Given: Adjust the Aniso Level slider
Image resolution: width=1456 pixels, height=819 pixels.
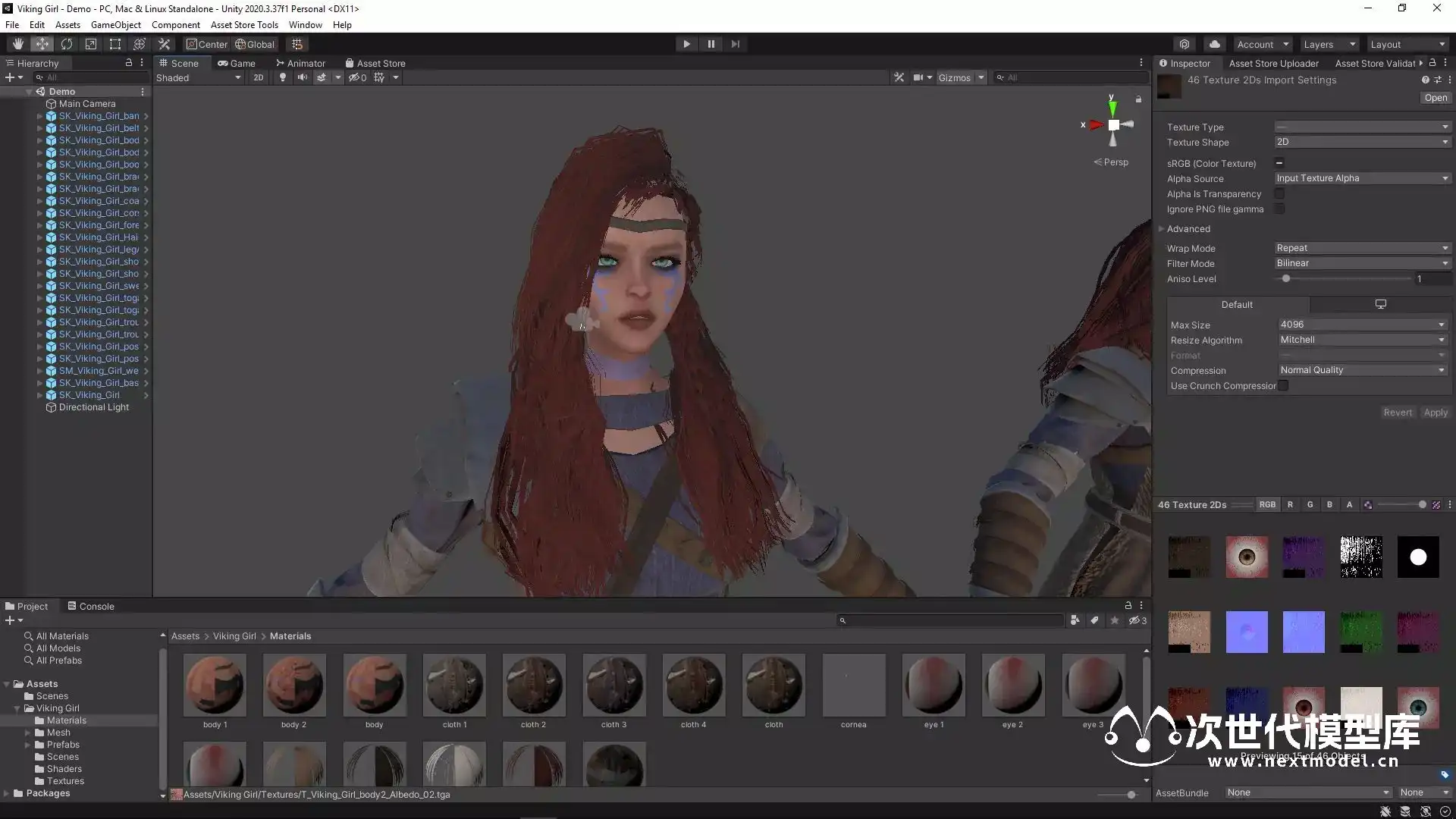Looking at the screenshot, I should click(x=1286, y=279).
